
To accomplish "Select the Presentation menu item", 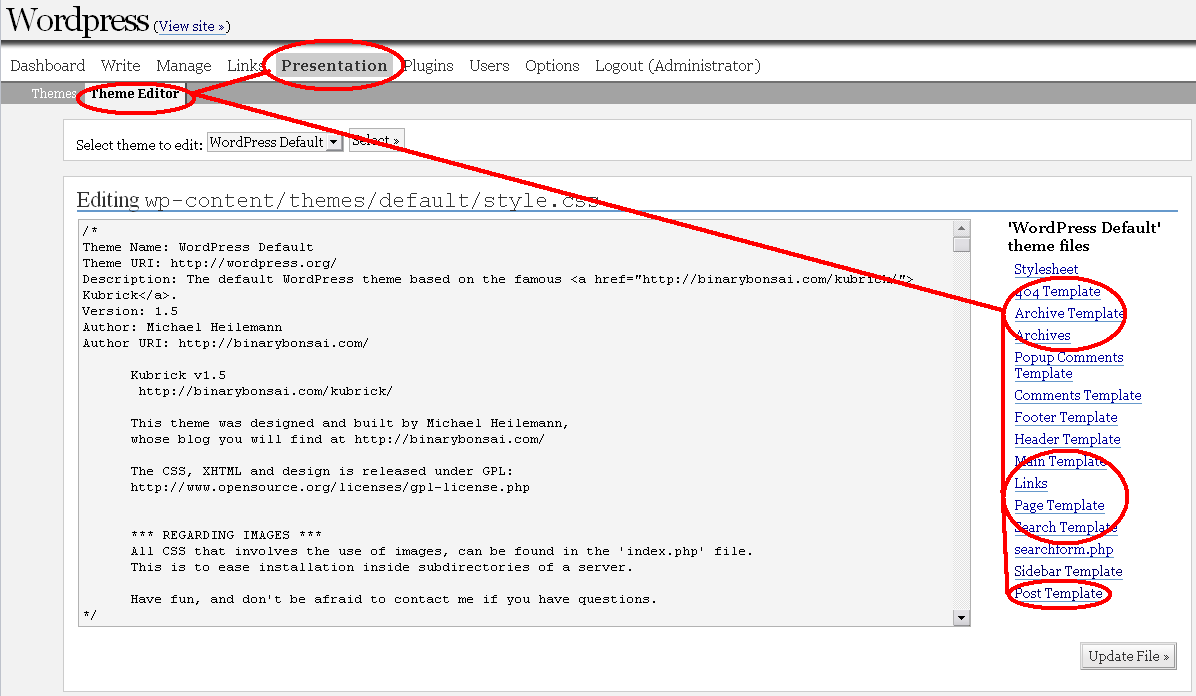I will [x=334, y=66].
